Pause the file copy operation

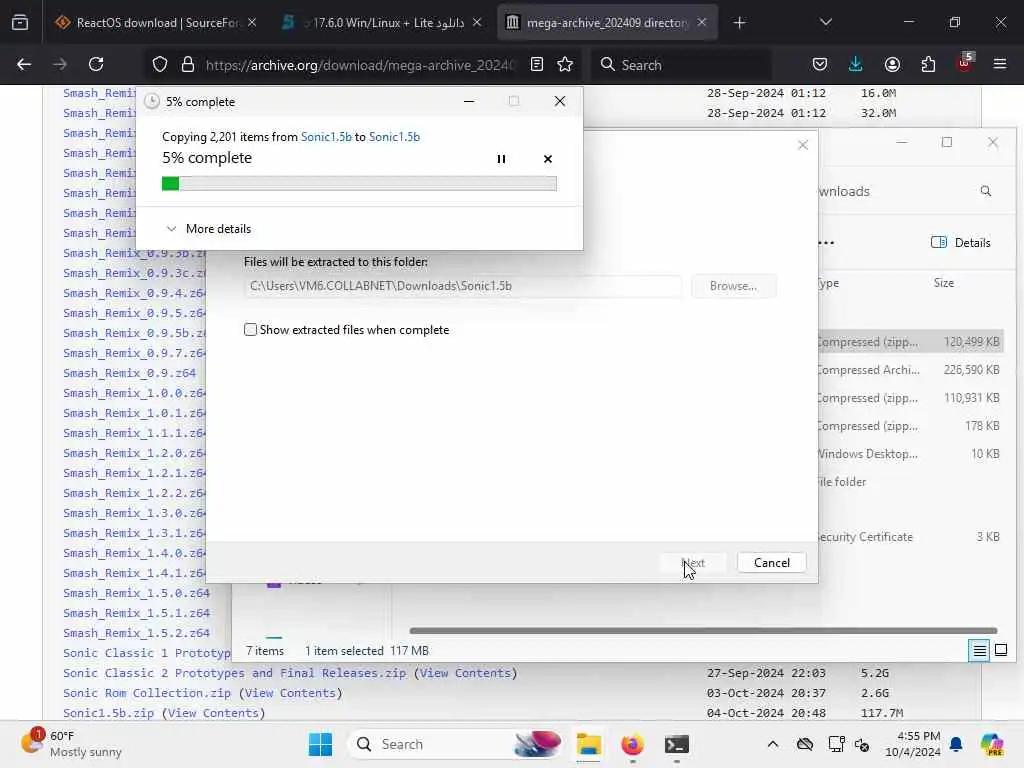501,159
